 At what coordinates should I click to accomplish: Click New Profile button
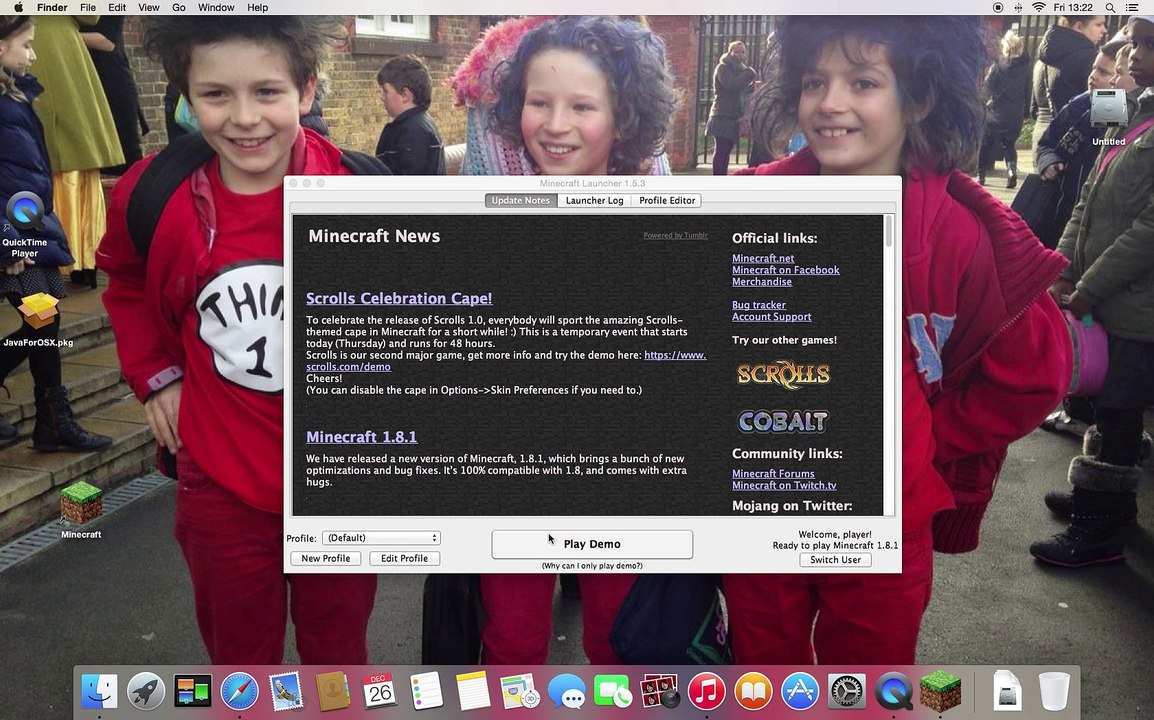(325, 559)
